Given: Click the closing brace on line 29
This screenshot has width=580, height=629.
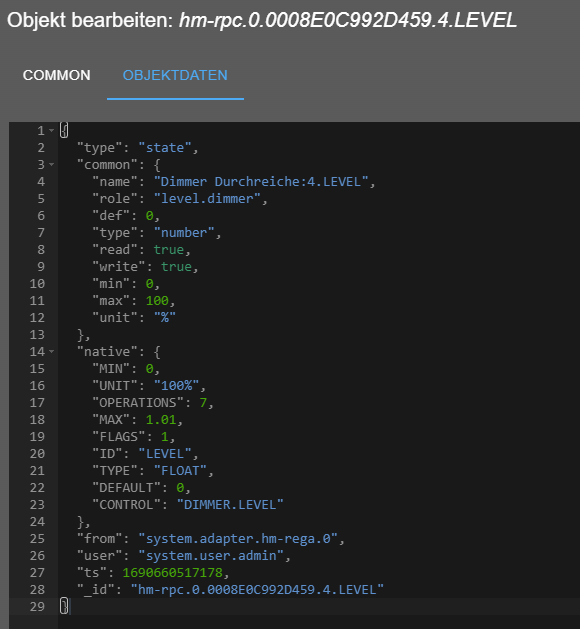Looking at the screenshot, I should click(63, 606).
